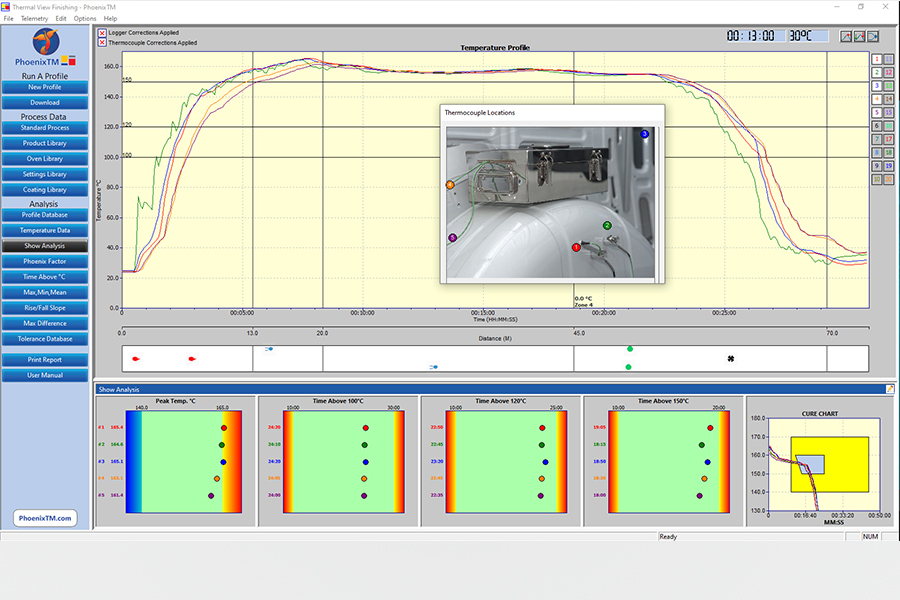
Task: Click the Thermocouple Locations photo
Action: [x=550, y=202]
